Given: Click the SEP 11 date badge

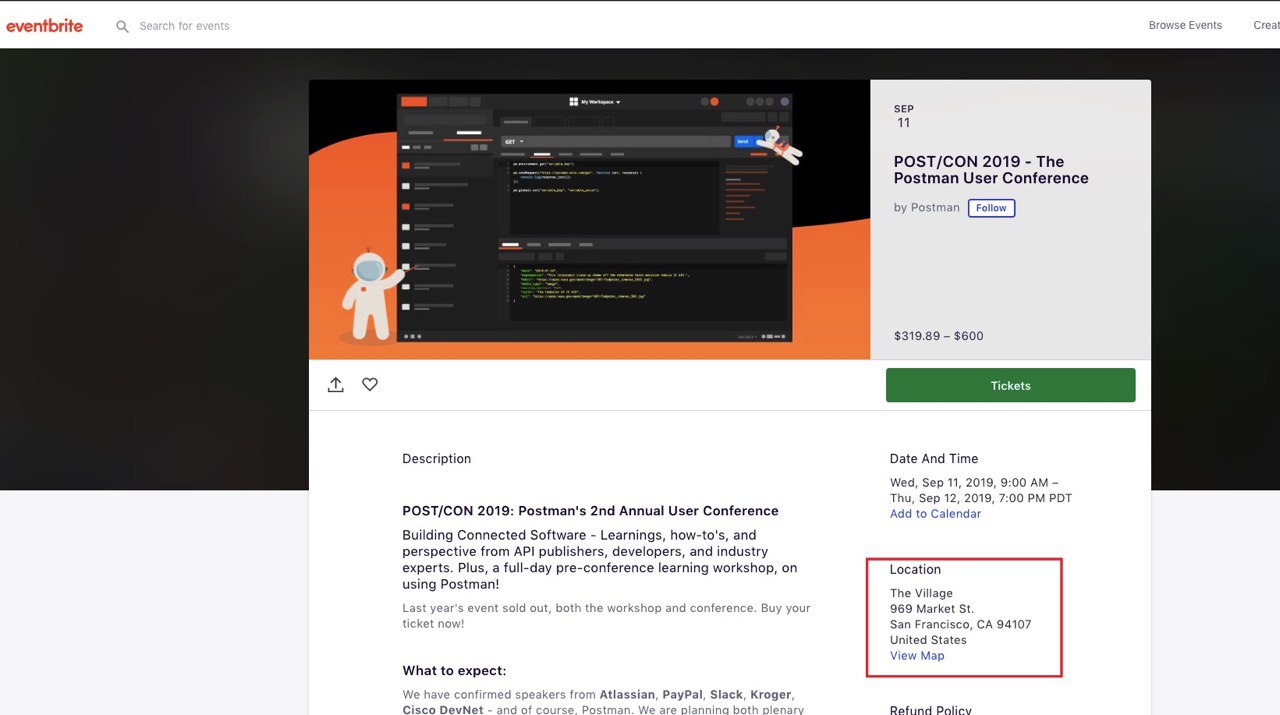Looking at the screenshot, I should 904,116.
